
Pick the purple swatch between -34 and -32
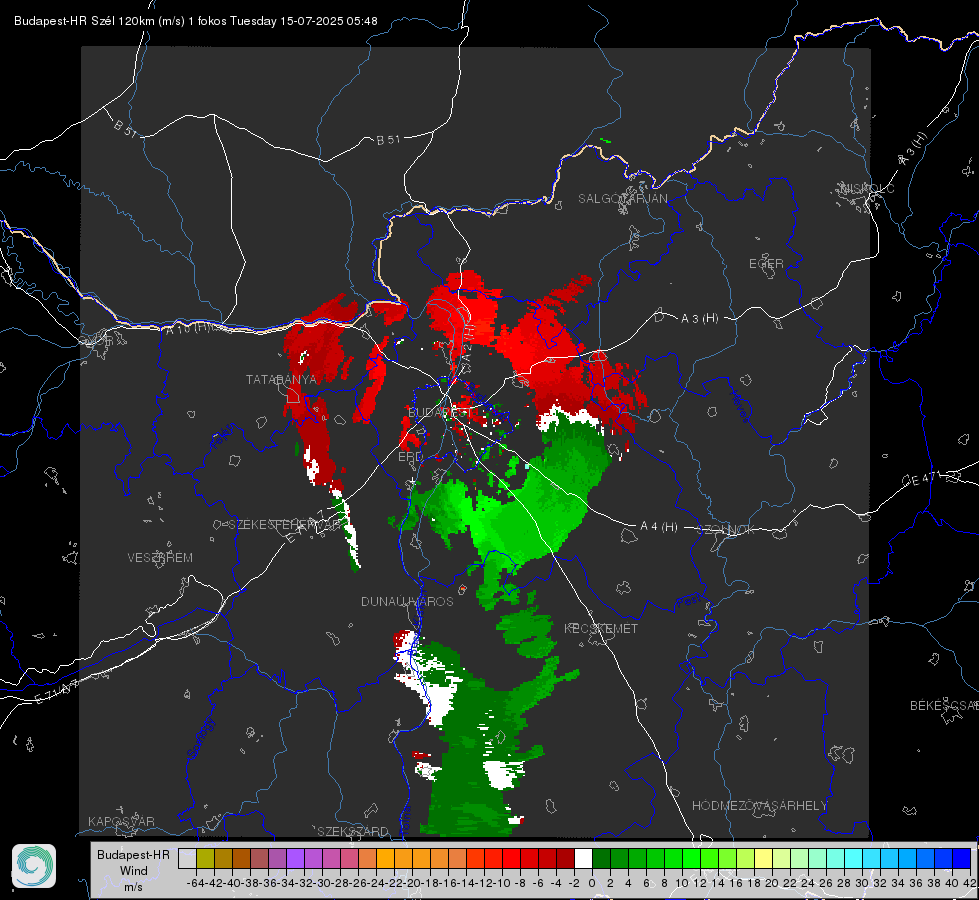pyautogui.click(x=295, y=858)
